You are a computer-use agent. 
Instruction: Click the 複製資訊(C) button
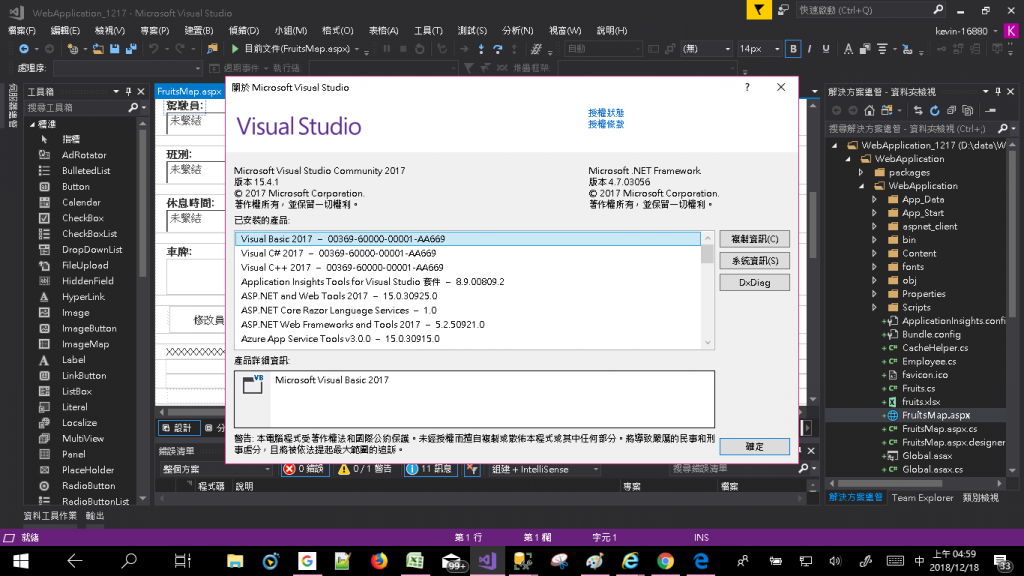coord(754,239)
